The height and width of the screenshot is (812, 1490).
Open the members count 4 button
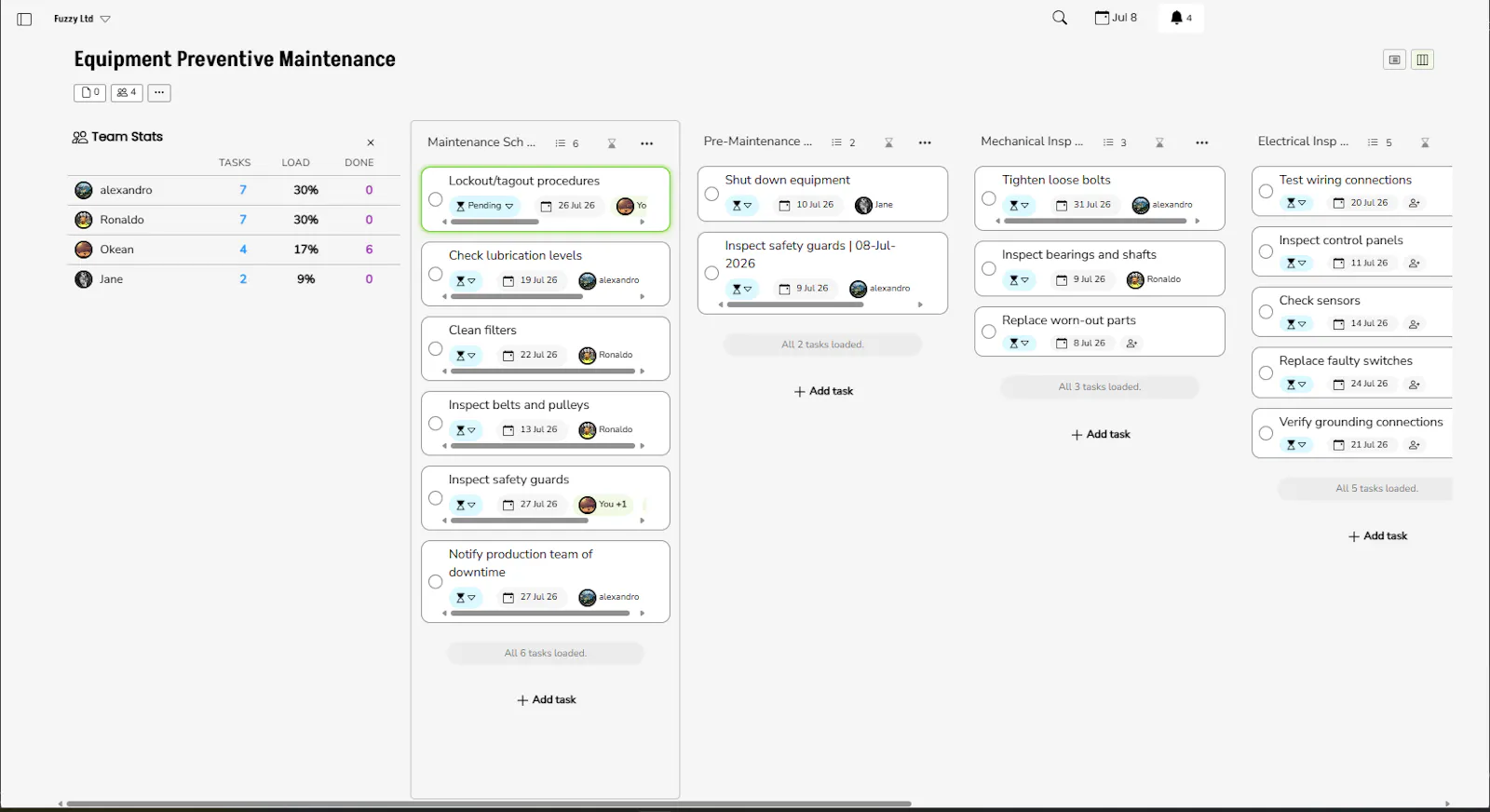[127, 92]
